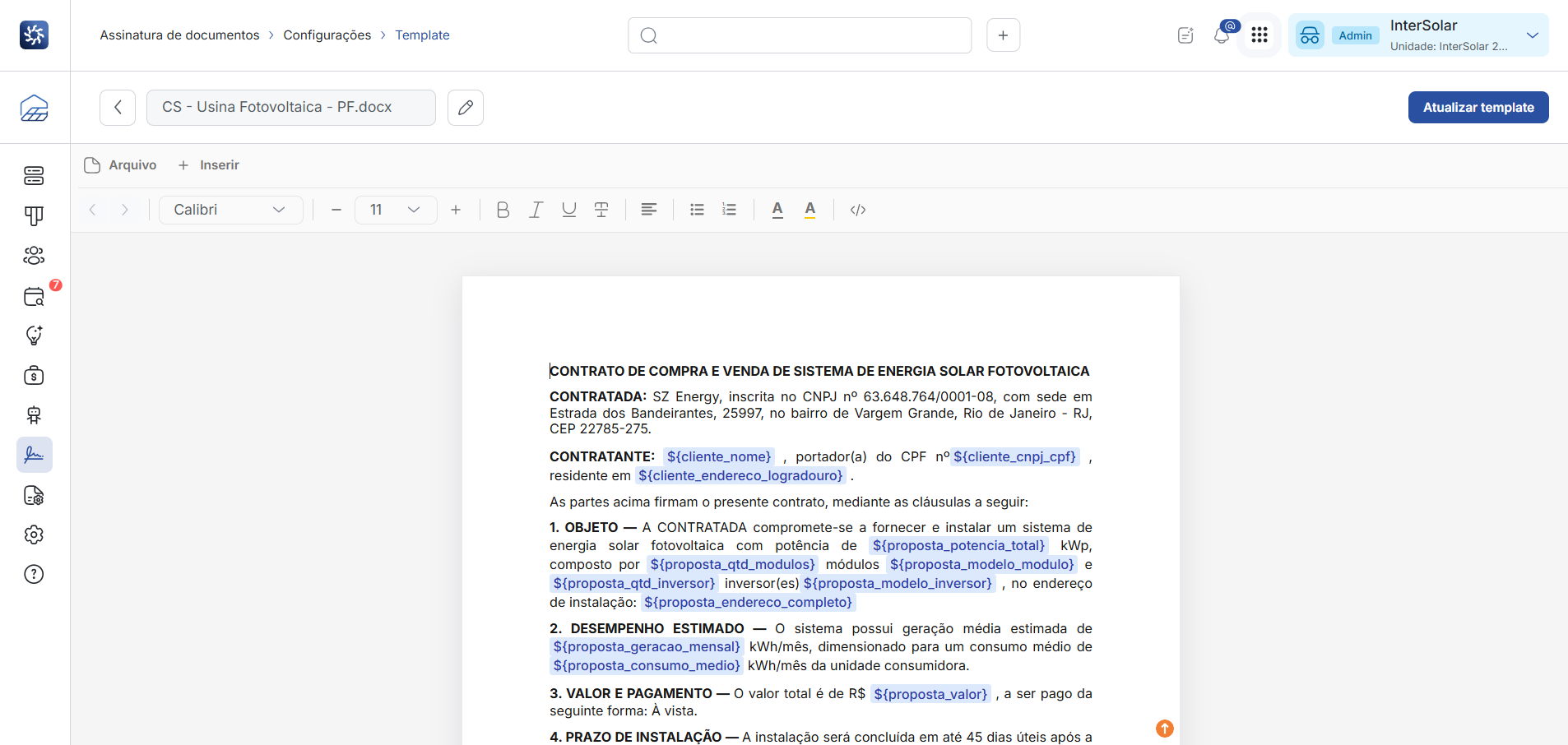This screenshot has height=745, width=1568.
Task: Click the orange scroll-to-top arrow button
Action: [x=1165, y=729]
